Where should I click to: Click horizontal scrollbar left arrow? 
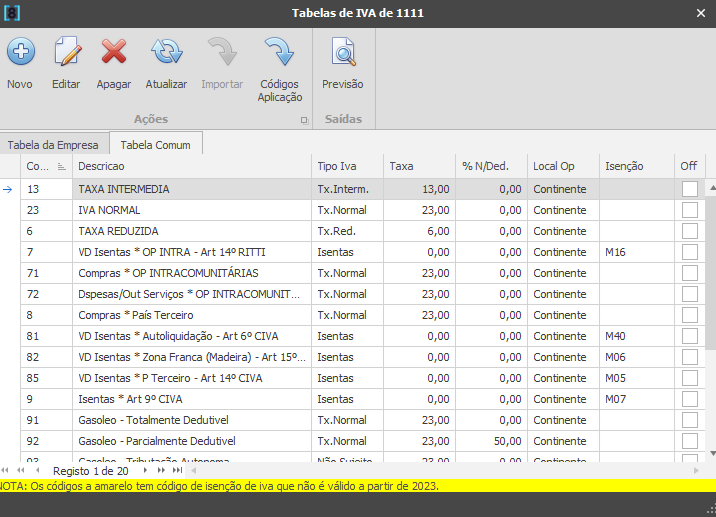coord(194,470)
